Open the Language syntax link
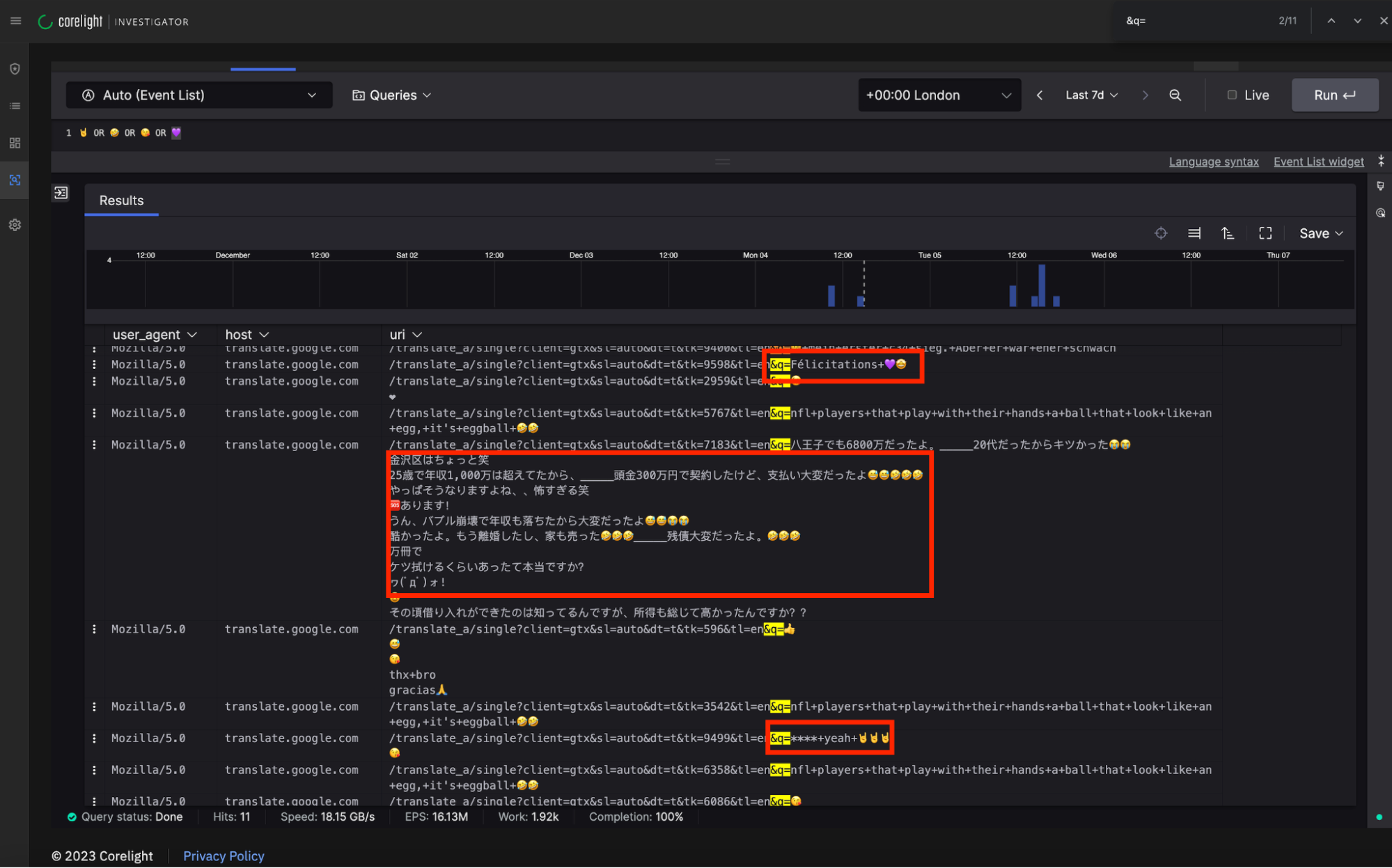Screen dimensions: 1392x868 coord(1213,161)
